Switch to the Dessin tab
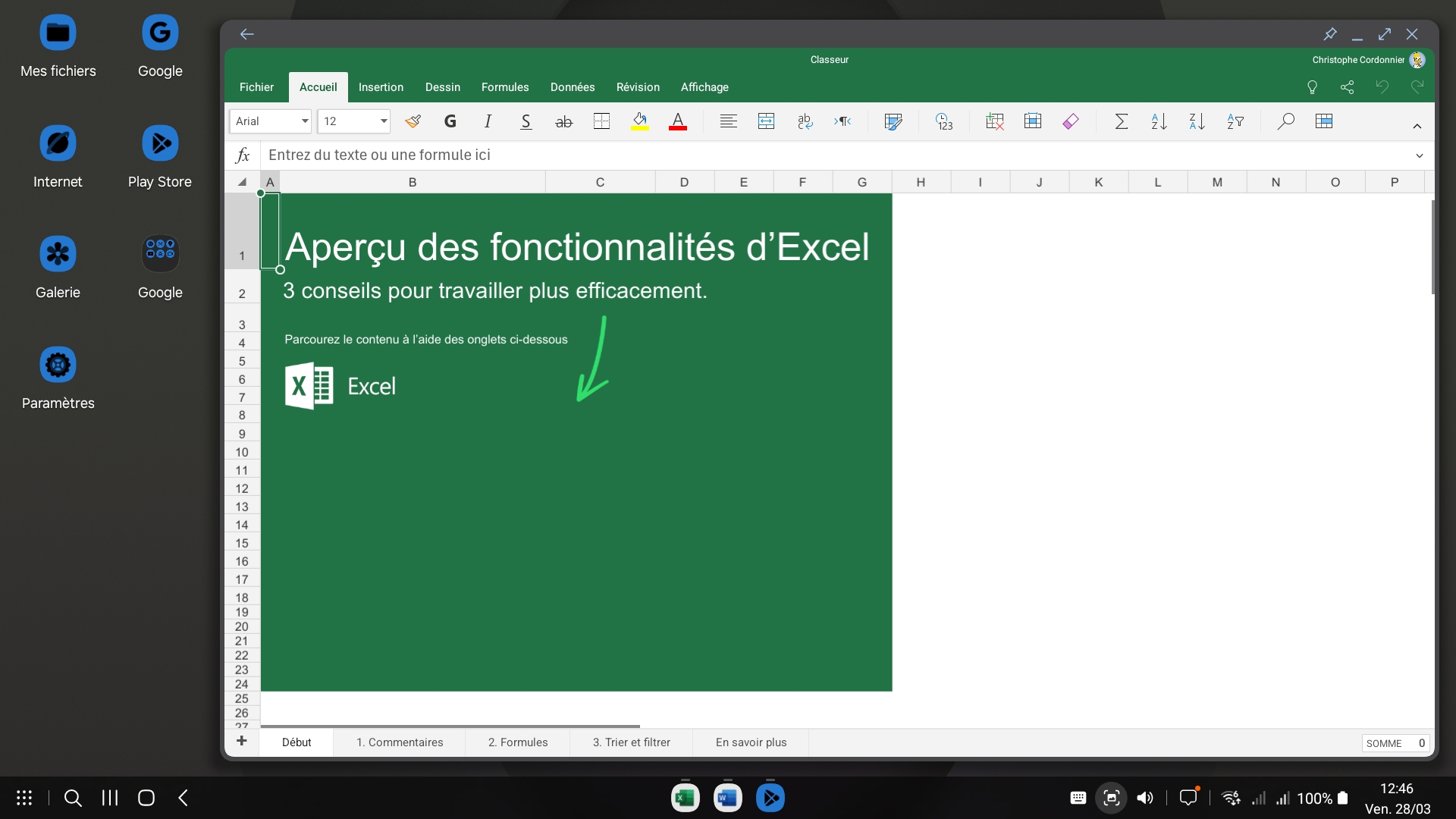 coord(443,87)
